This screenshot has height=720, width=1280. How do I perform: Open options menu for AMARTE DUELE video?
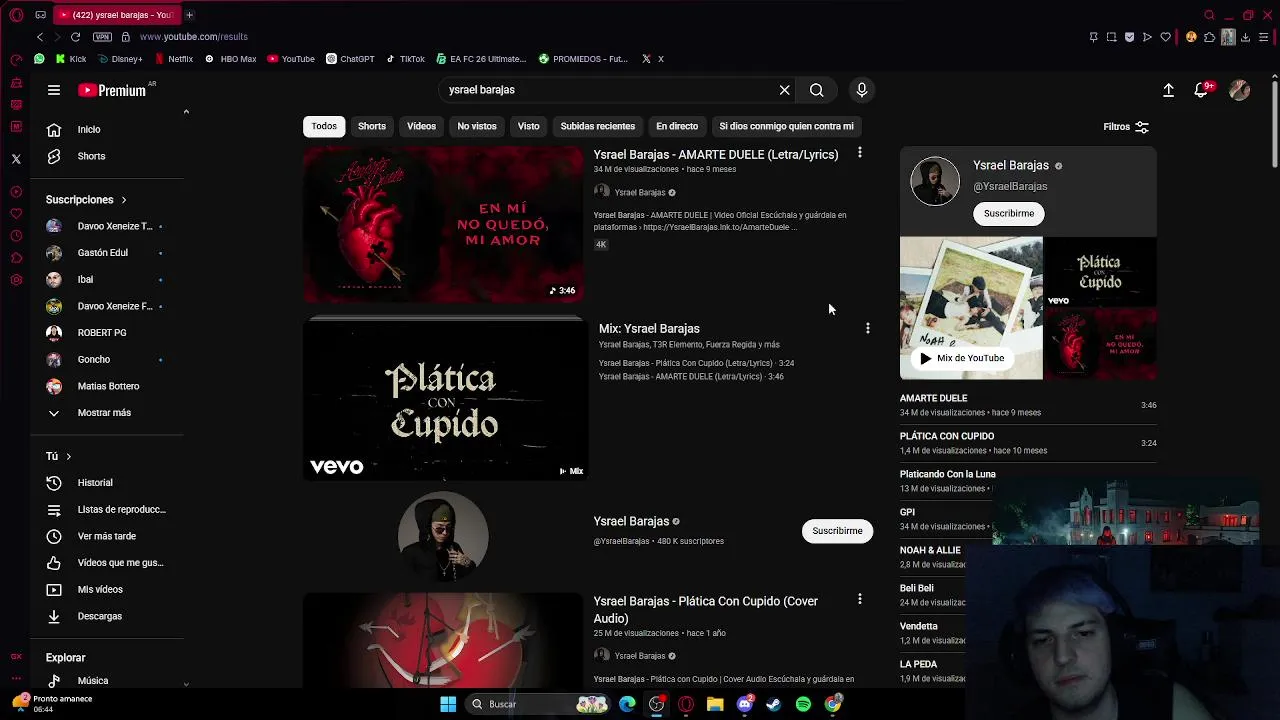coord(860,153)
